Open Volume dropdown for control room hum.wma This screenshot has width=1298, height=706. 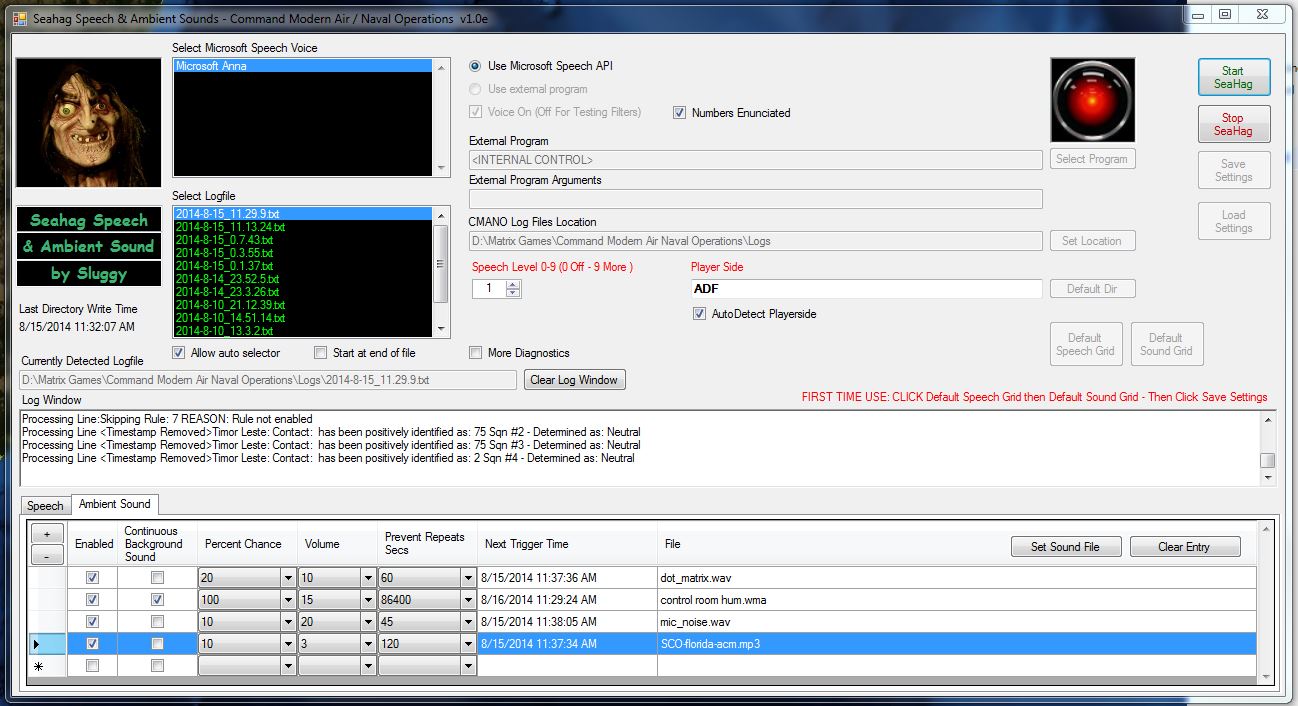368,600
